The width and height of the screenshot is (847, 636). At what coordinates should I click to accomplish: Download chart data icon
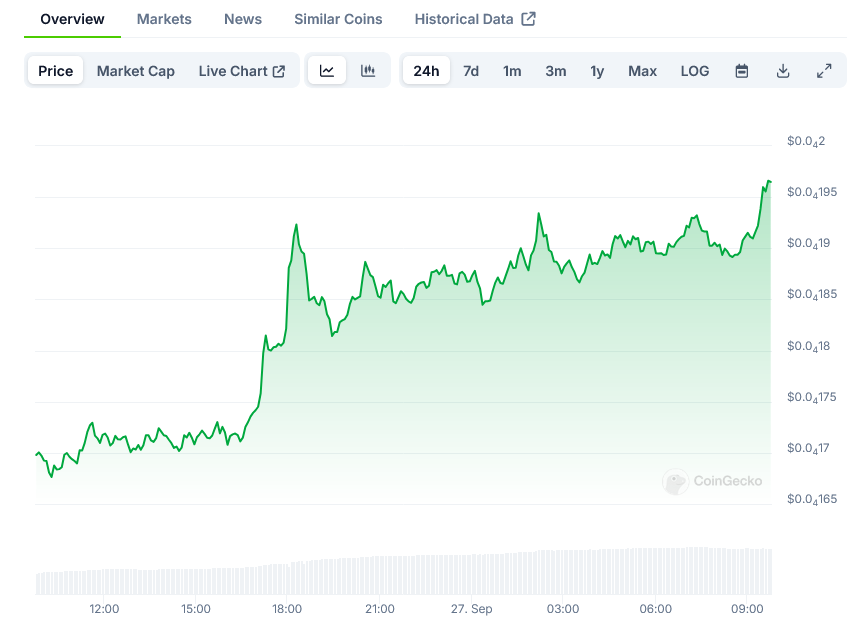click(783, 71)
